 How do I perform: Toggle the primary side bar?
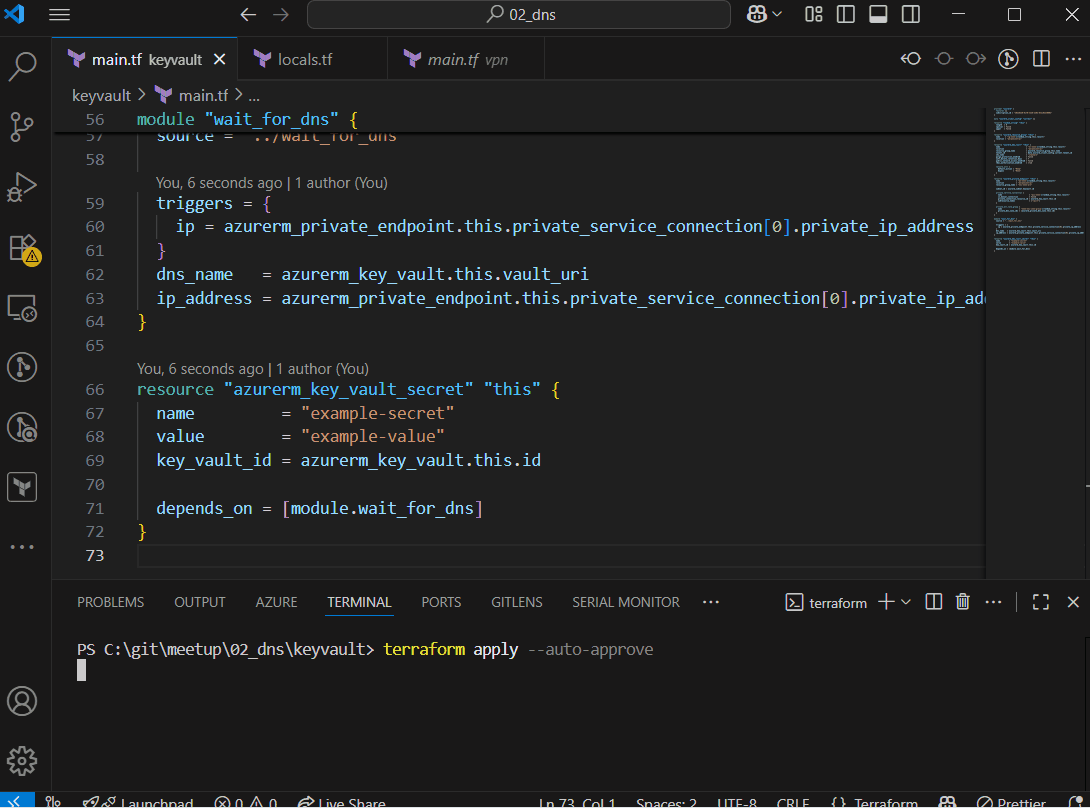846,15
